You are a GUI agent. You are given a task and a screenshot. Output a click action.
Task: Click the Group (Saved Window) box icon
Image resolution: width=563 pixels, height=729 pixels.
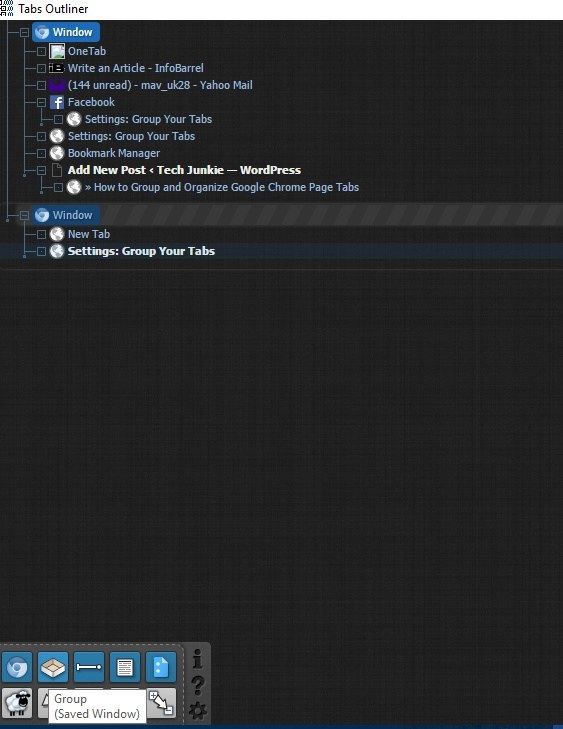pyautogui.click(x=53, y=667)
